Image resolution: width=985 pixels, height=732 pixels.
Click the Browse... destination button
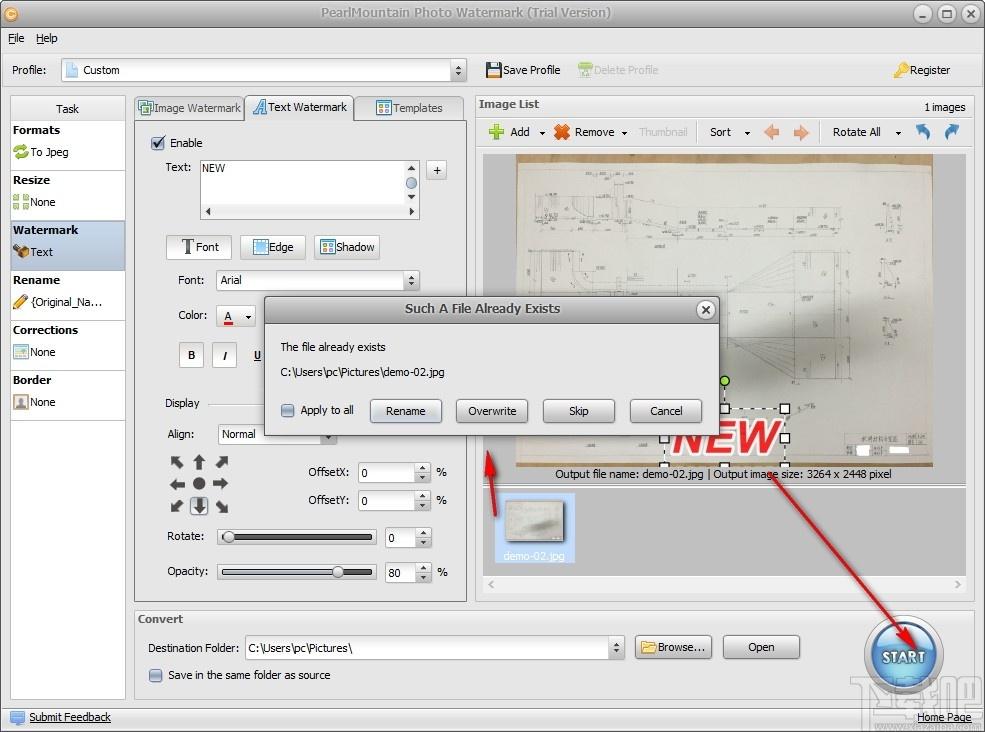(673, 647)
